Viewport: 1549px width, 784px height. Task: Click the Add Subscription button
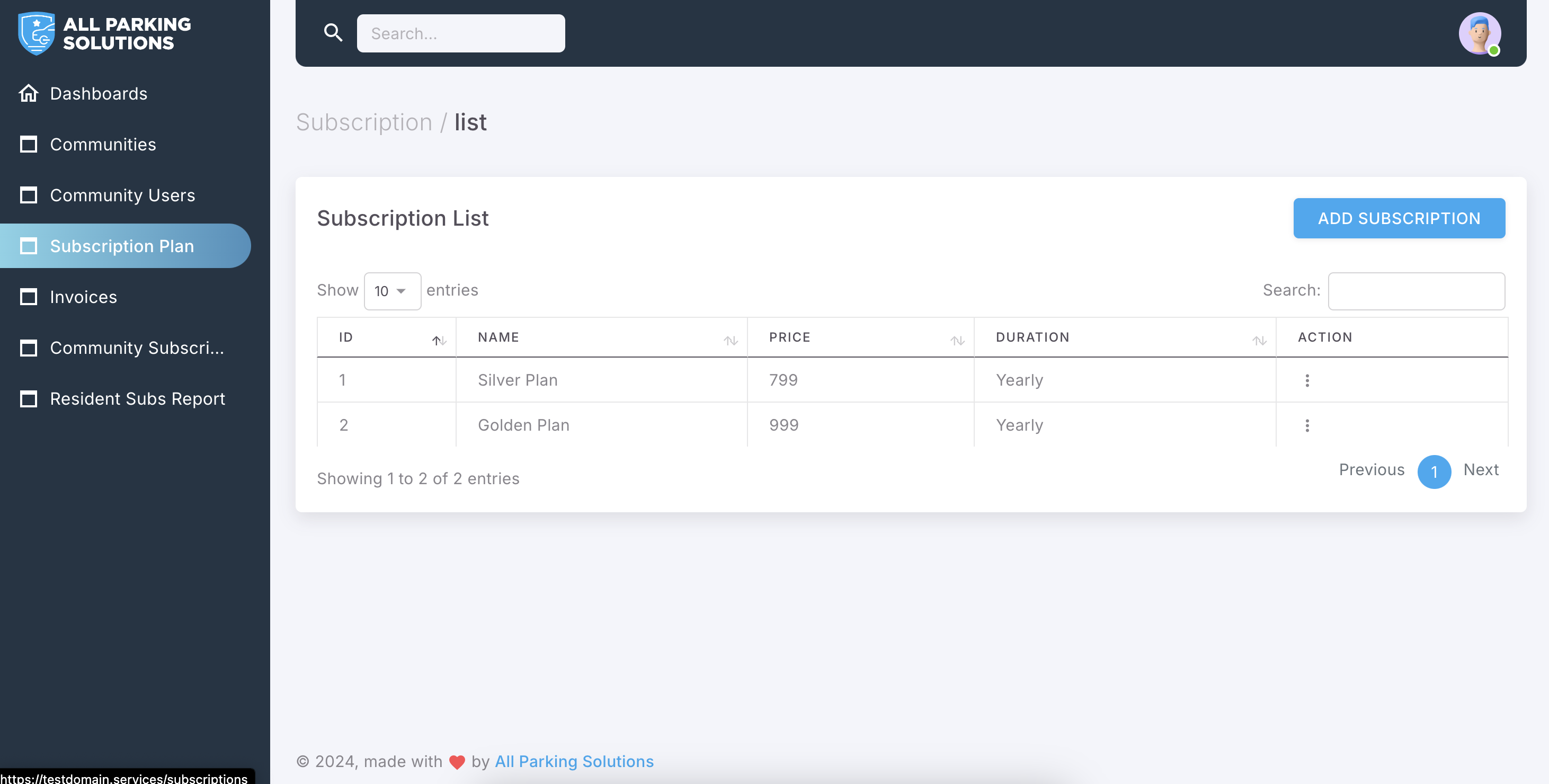coord(1399,218)
